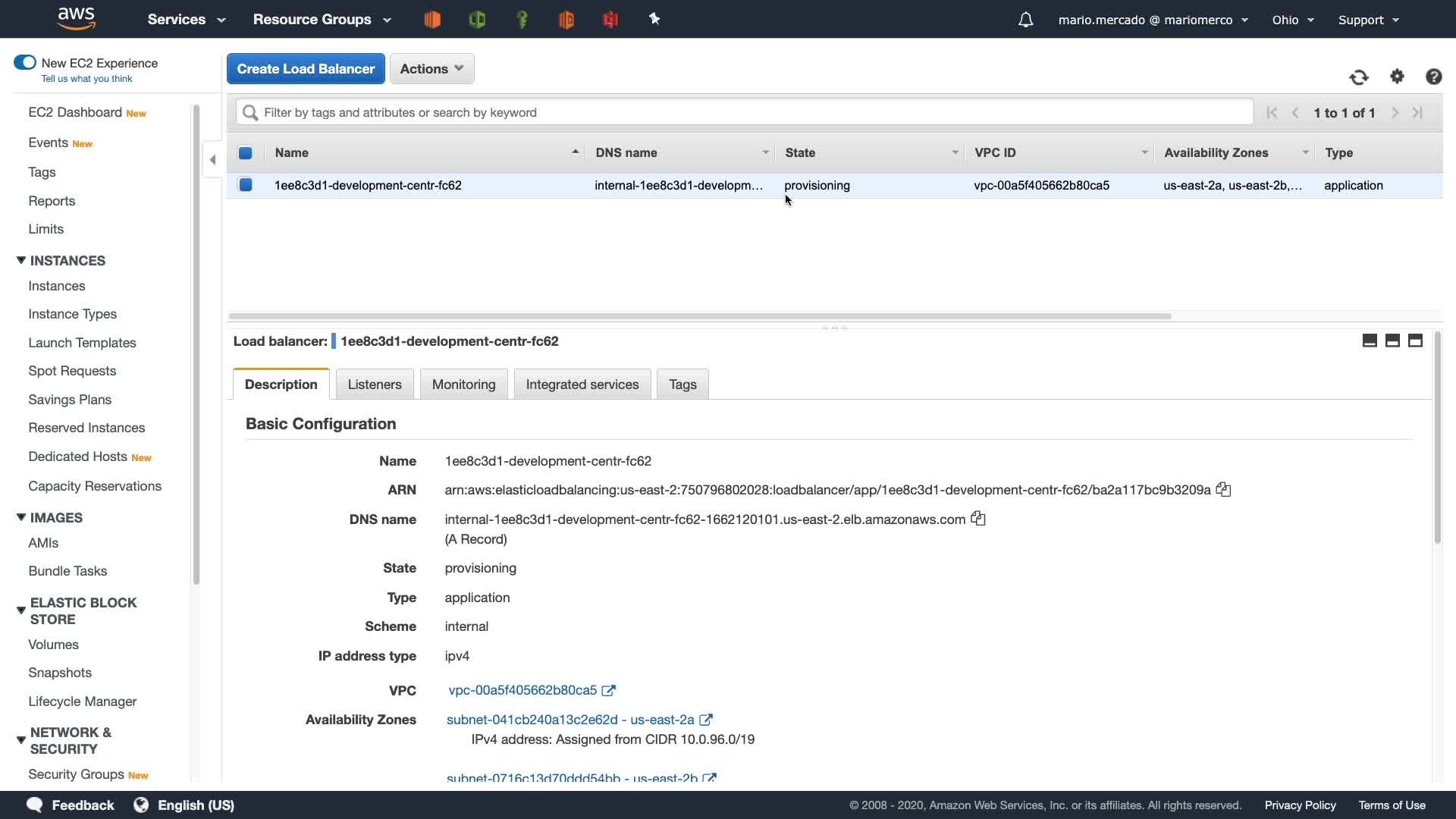The image size is (1456, 819).
Task: Click the pin icon in the top bar
Action: point(654,20)
